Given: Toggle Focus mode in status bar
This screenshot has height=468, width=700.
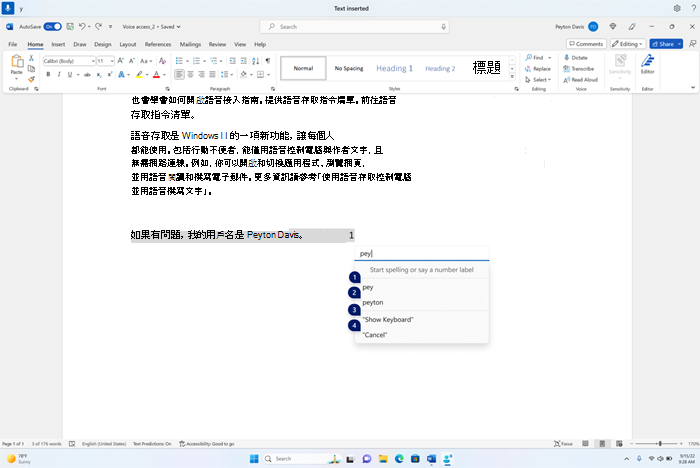Looking at the screenshot, I should click(x=563, y=443).
